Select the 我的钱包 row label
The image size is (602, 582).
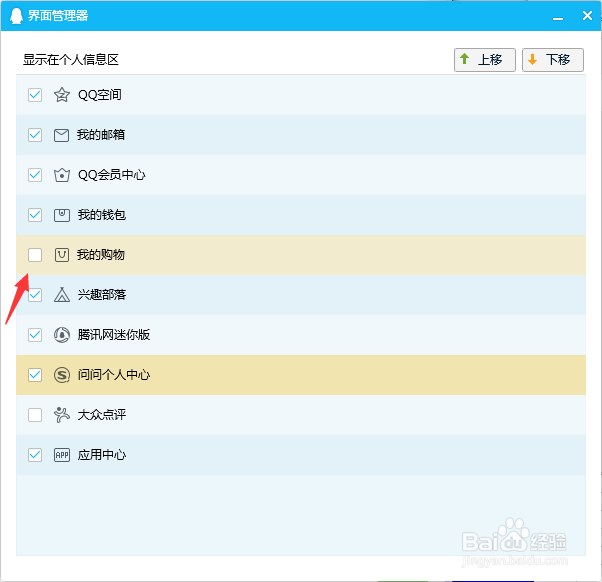coord(102,215)
